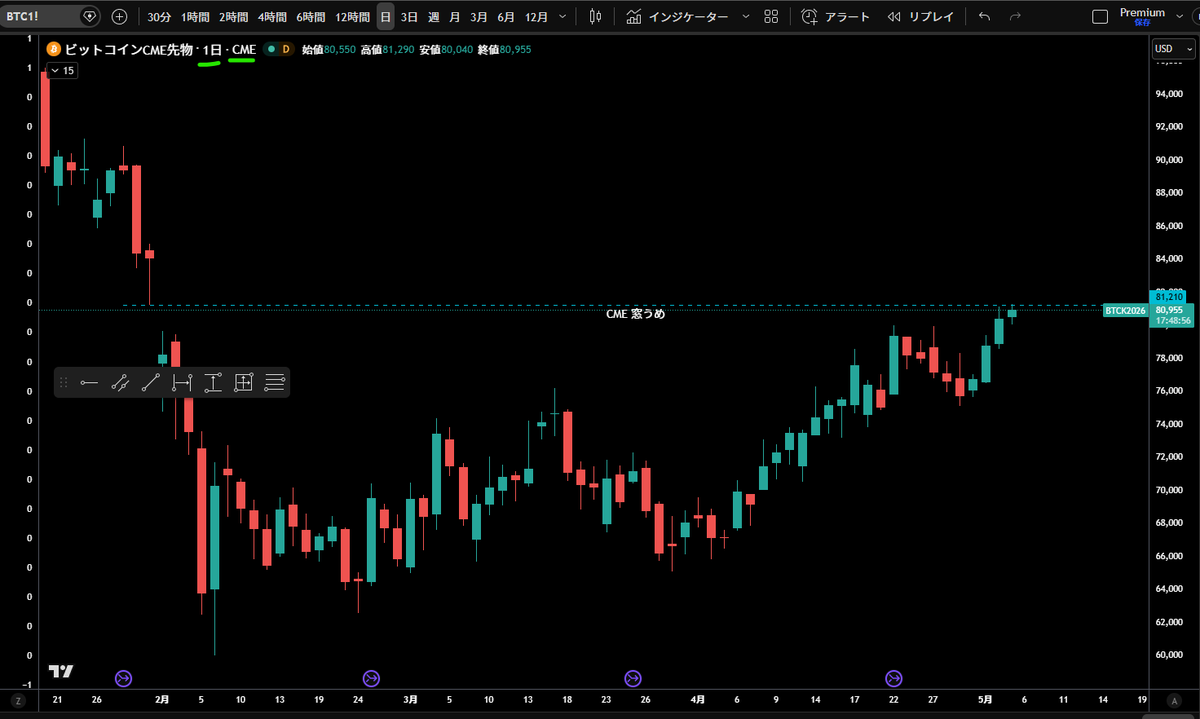
Task: Click the TradingView logo on chart
Action: click(x=61, y=672)
